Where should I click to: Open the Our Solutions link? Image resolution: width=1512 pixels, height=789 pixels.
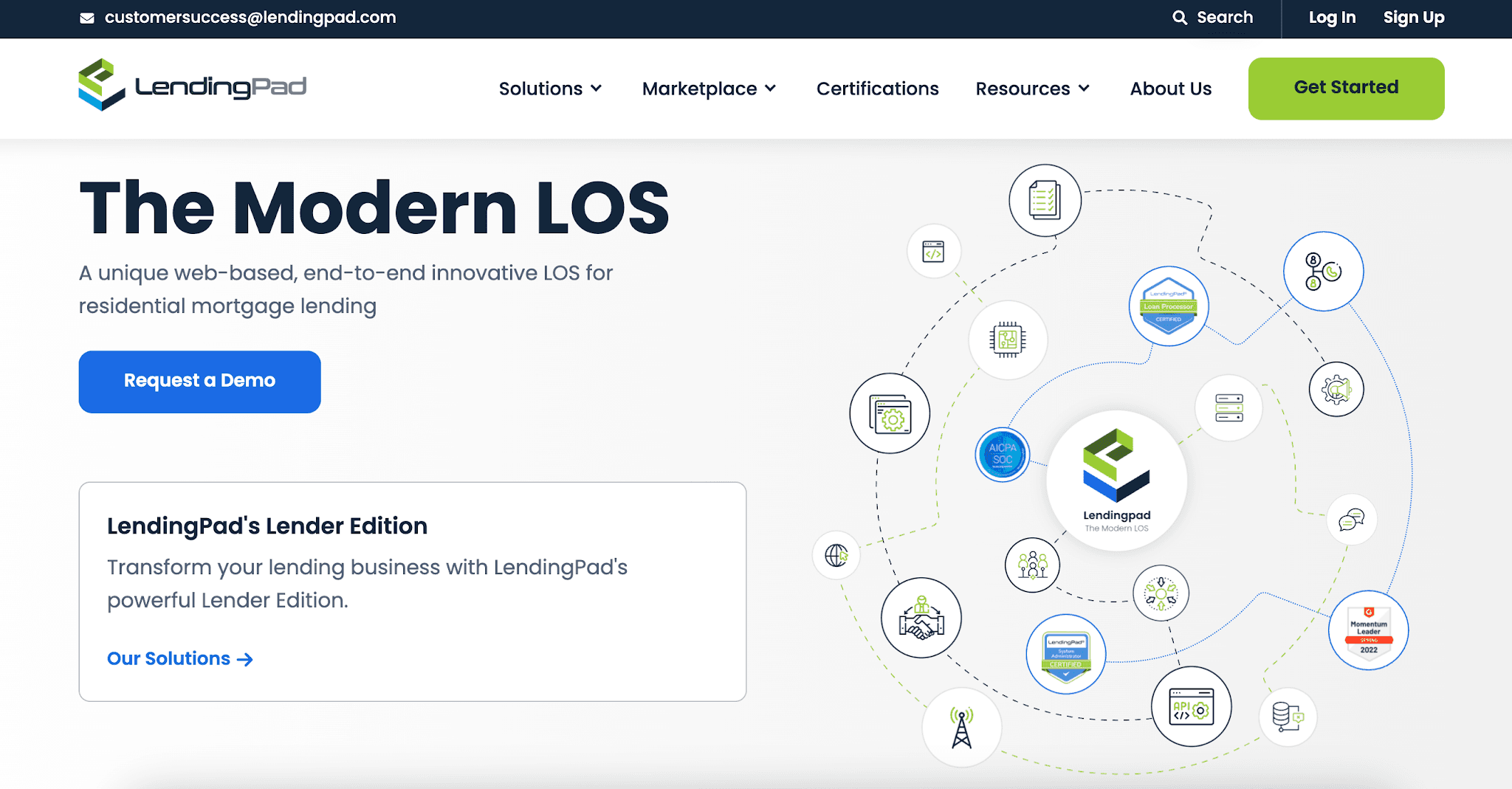[180, 658]
